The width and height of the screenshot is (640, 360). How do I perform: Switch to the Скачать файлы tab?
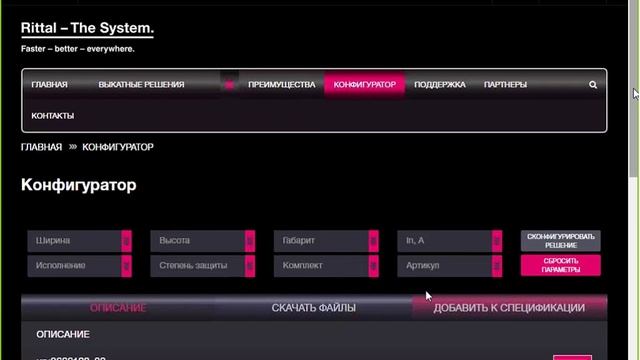313,308
